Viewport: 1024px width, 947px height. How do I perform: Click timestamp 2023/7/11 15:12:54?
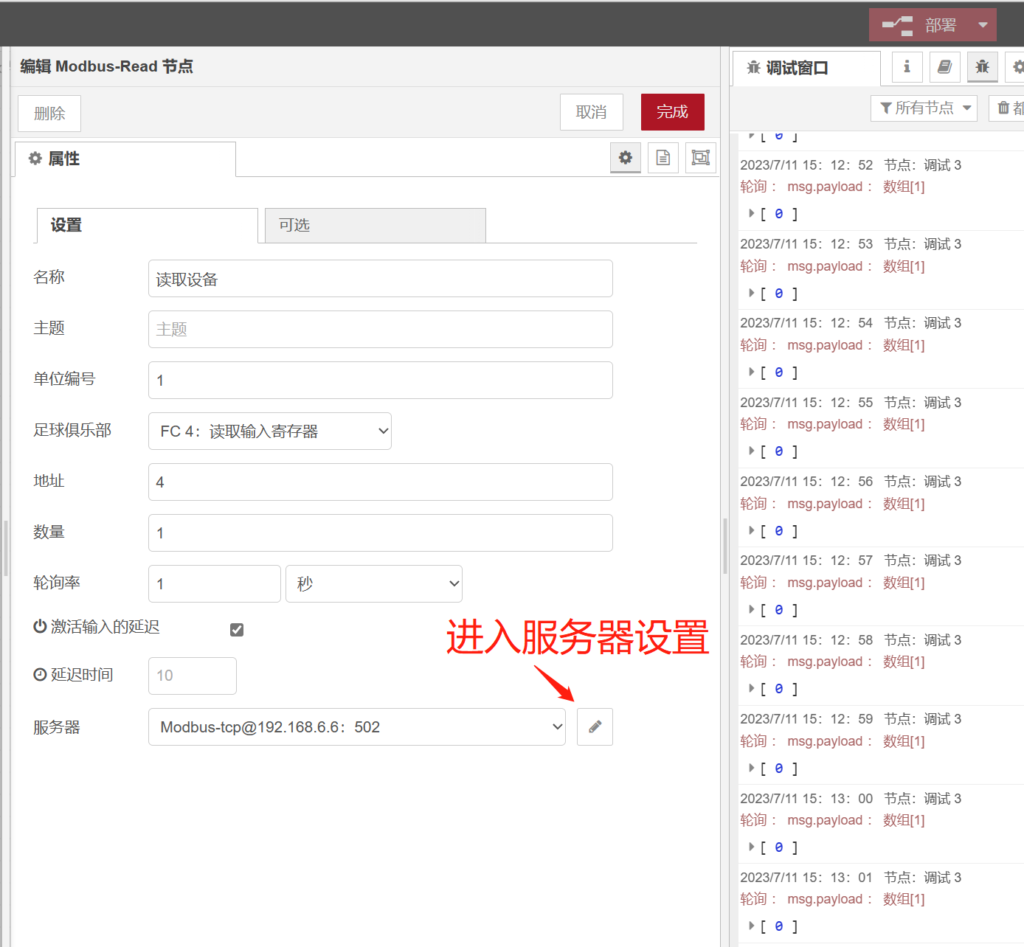[807, 323]
